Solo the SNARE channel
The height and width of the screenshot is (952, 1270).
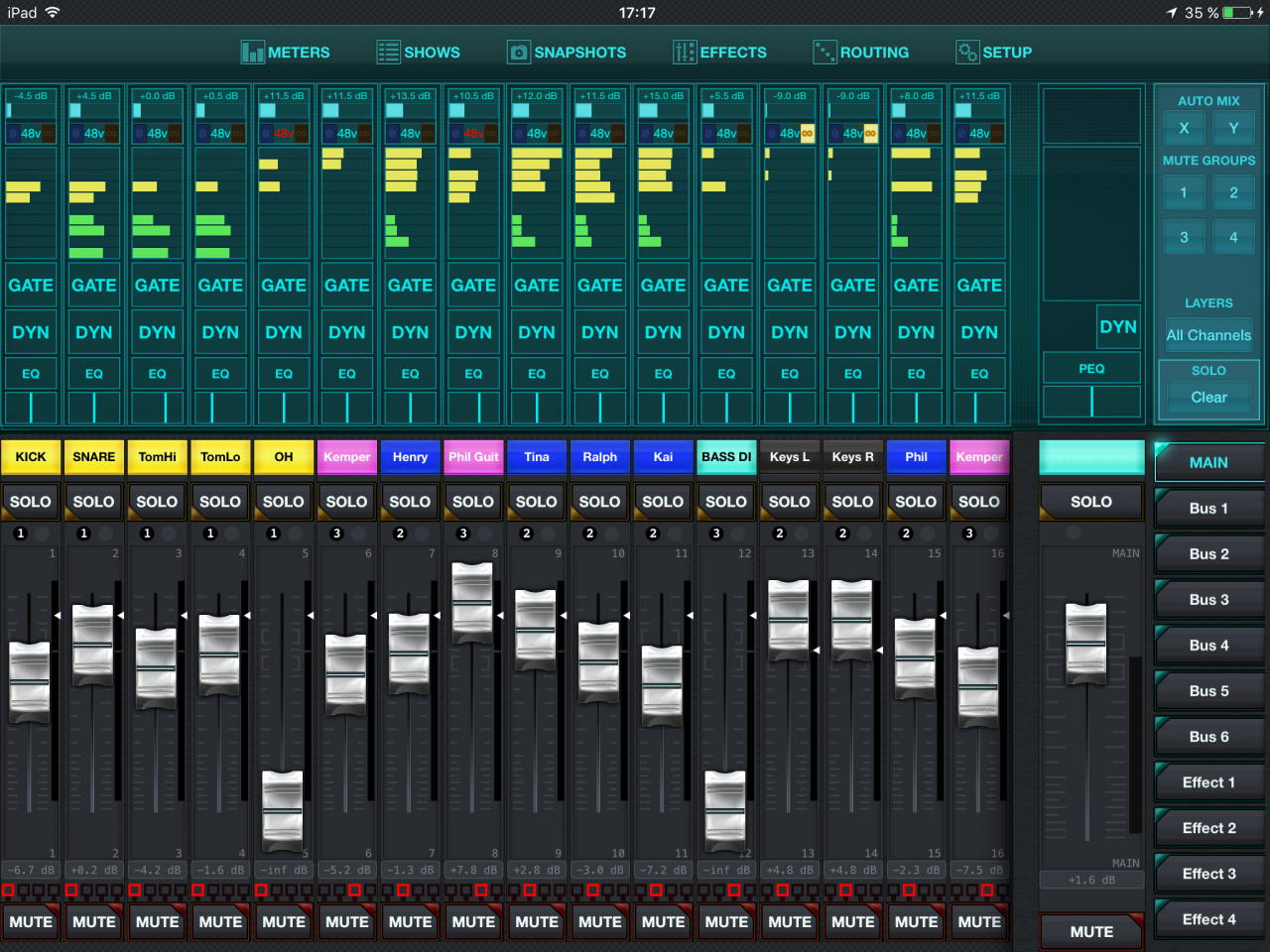point(93,502)
